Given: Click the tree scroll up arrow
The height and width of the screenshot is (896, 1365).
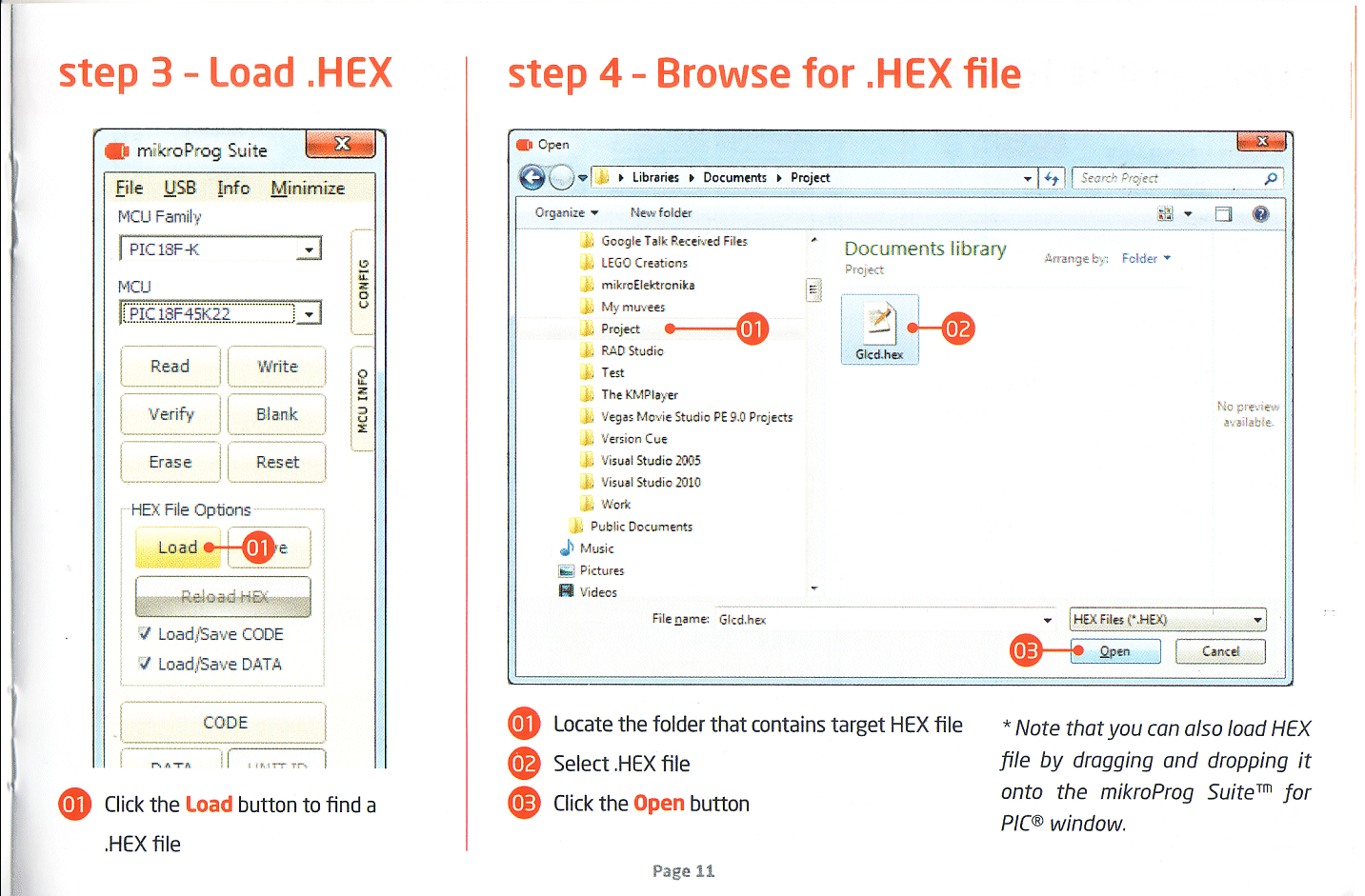Looking at the screenshot, I should click(813, 240).
